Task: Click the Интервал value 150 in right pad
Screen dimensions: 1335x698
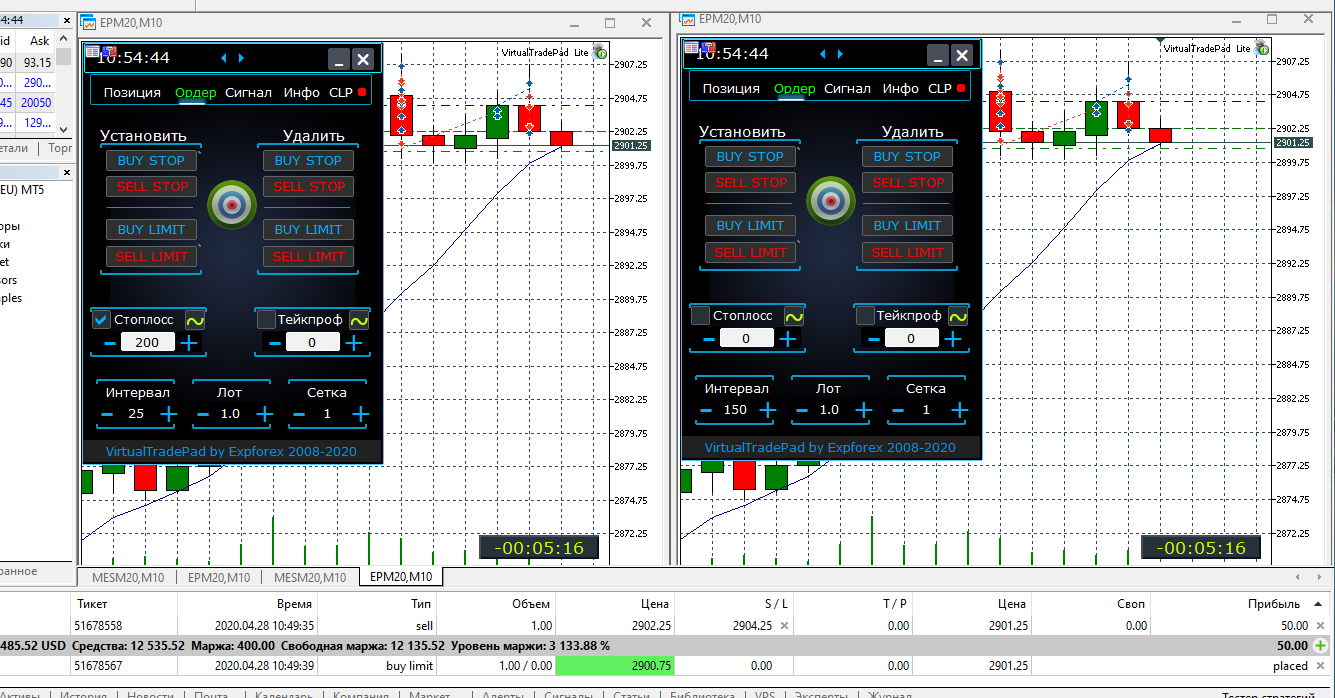Action: coord(736,410)
